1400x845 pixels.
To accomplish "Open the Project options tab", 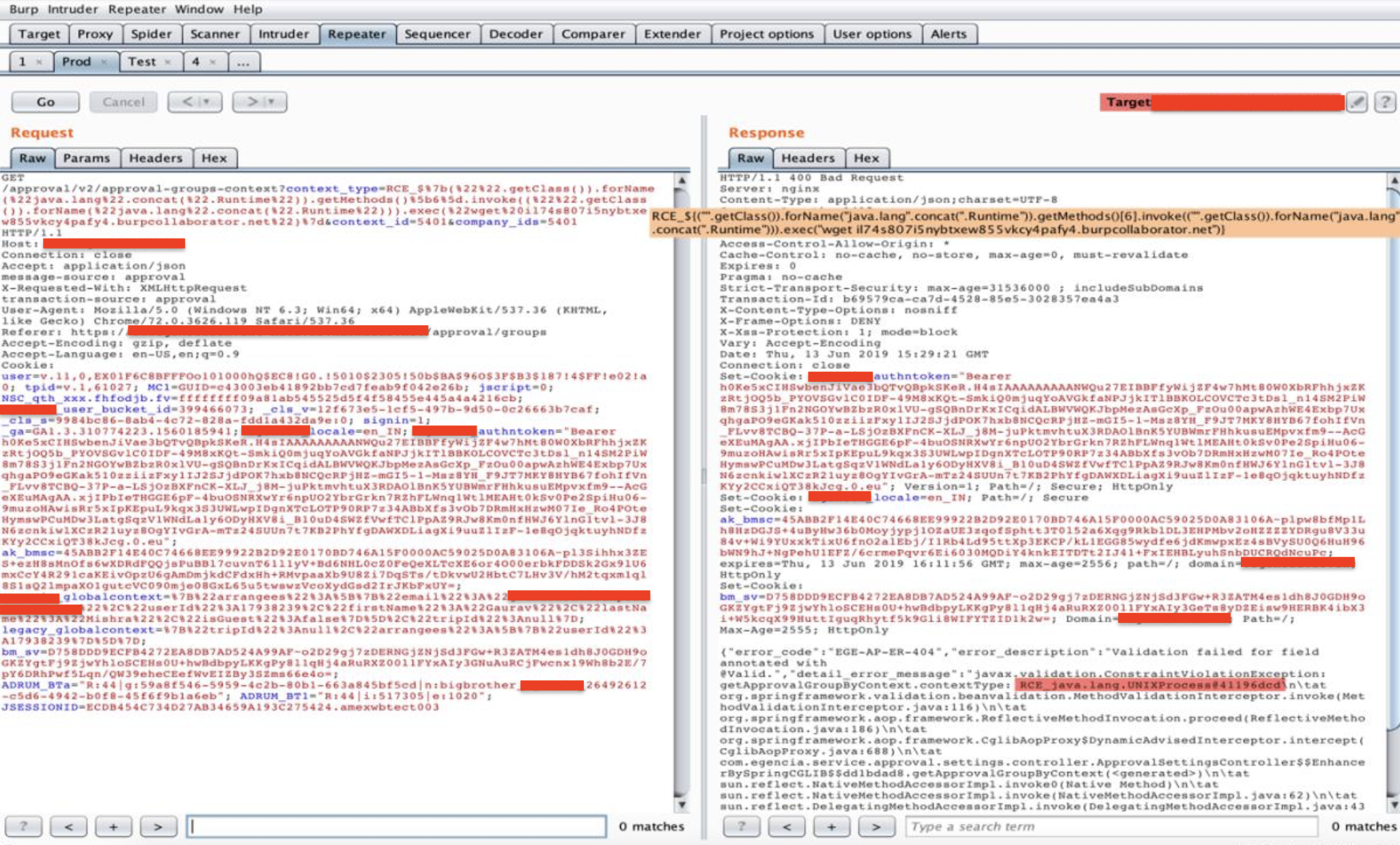I will point(767,34).
